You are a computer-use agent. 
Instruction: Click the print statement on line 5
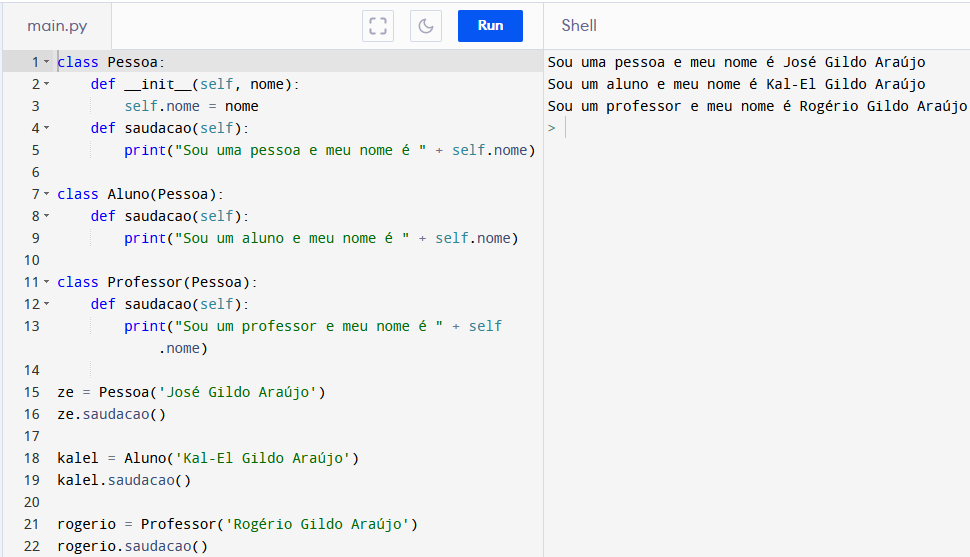click(x=330, y=150)
